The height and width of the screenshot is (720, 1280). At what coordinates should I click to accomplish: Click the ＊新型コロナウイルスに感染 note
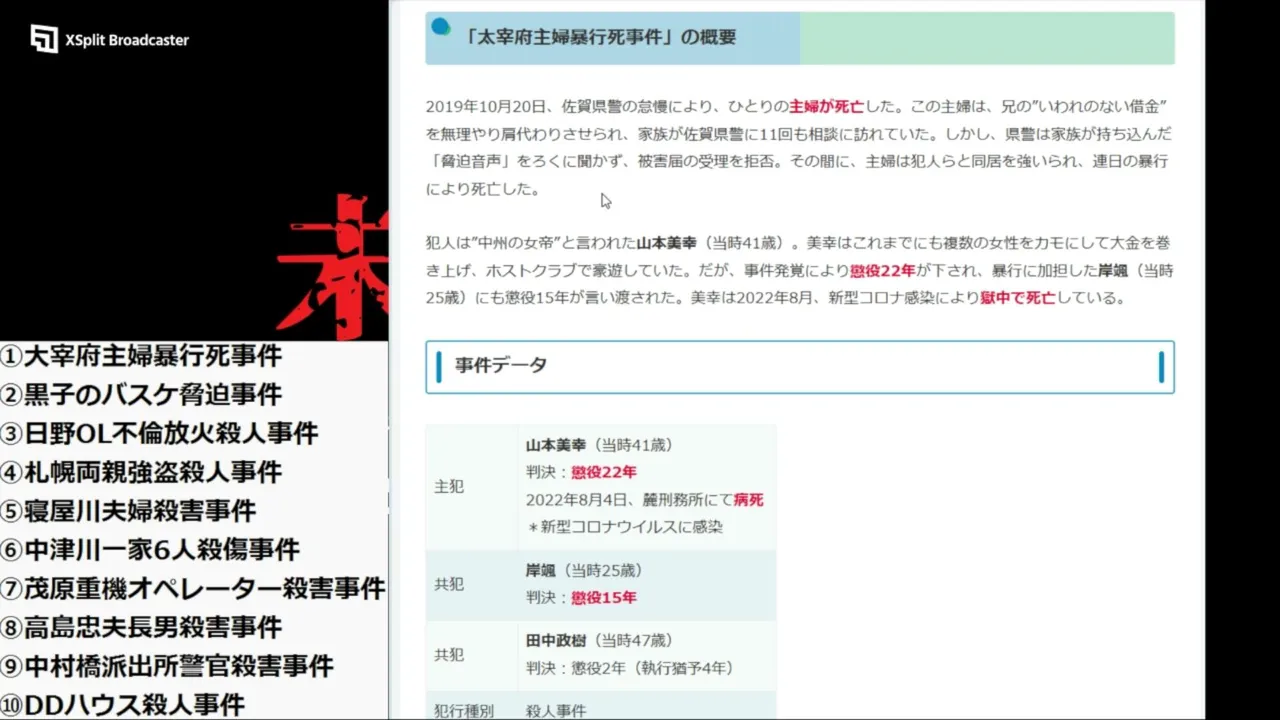[624, 526]
